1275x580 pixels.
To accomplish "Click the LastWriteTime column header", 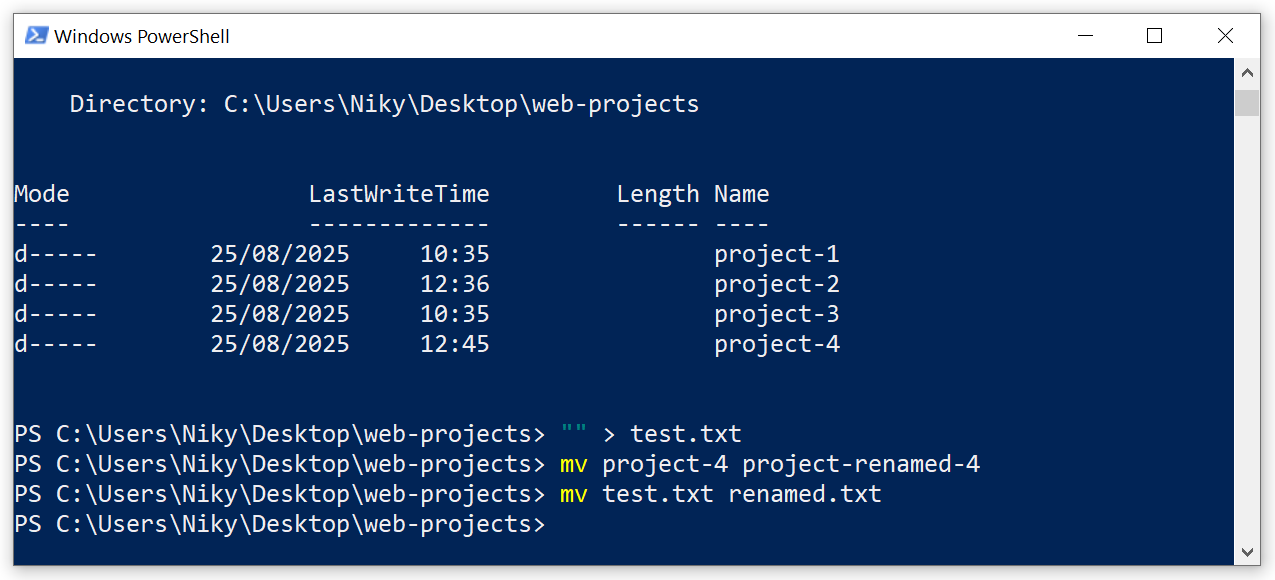I will [399, 193].
